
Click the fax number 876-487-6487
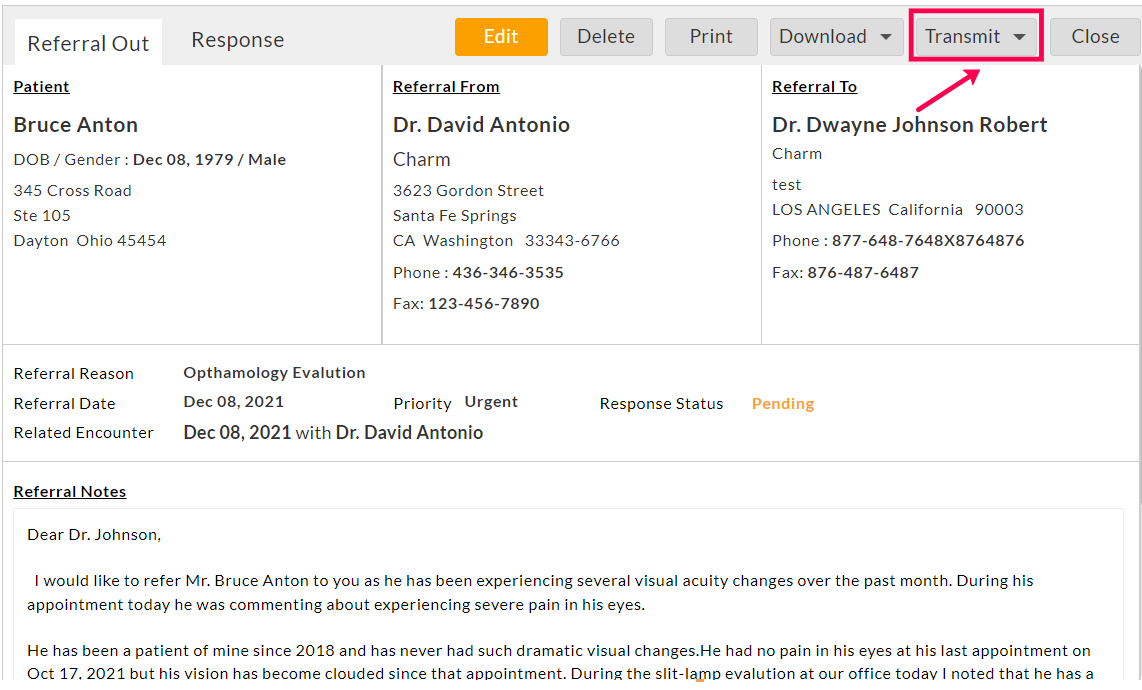[x=862, y=273]
